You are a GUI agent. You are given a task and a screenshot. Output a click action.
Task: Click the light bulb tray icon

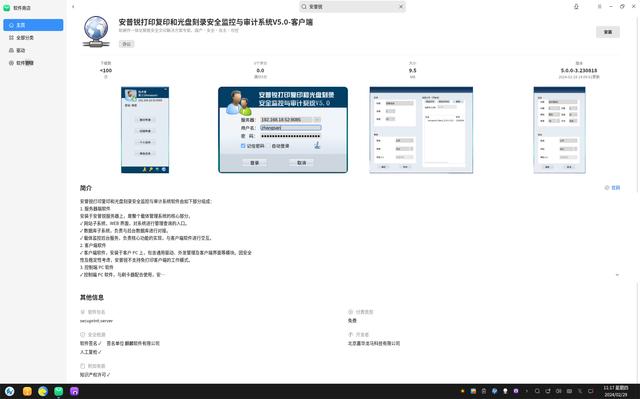click(x=505, y=391)
